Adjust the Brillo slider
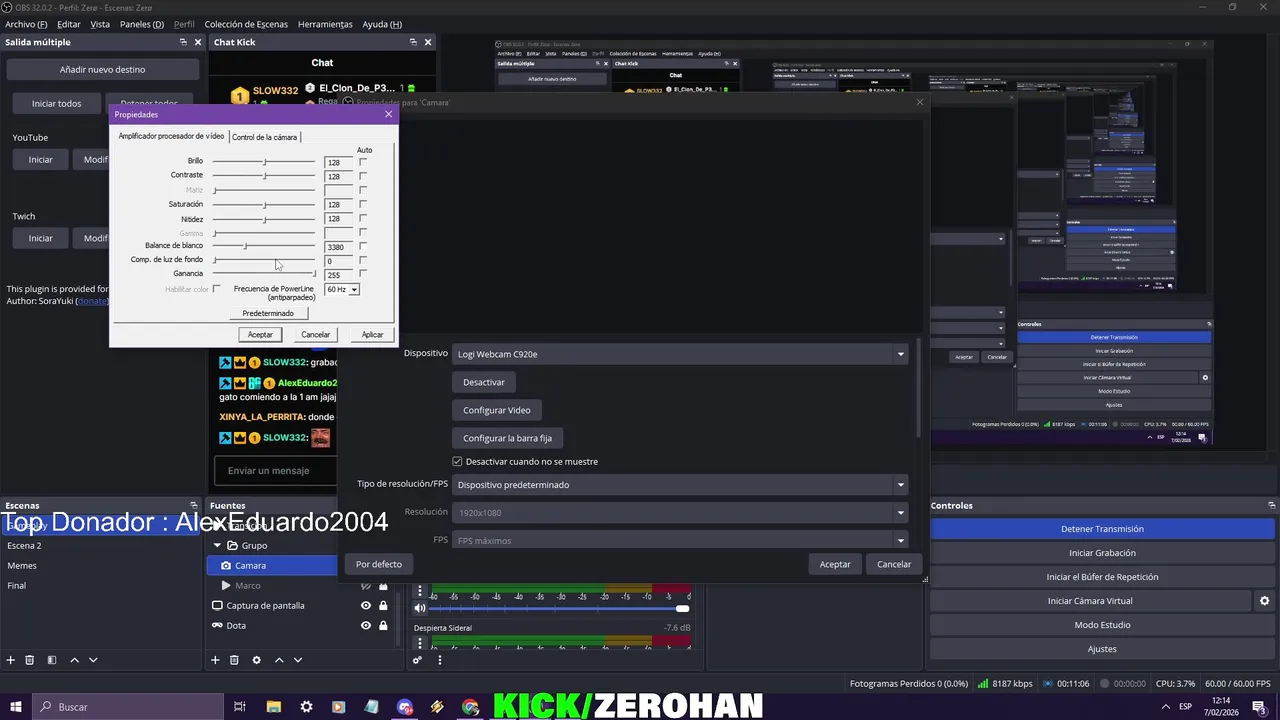Viewport: 1280px width, 720px height. [264, 162]
